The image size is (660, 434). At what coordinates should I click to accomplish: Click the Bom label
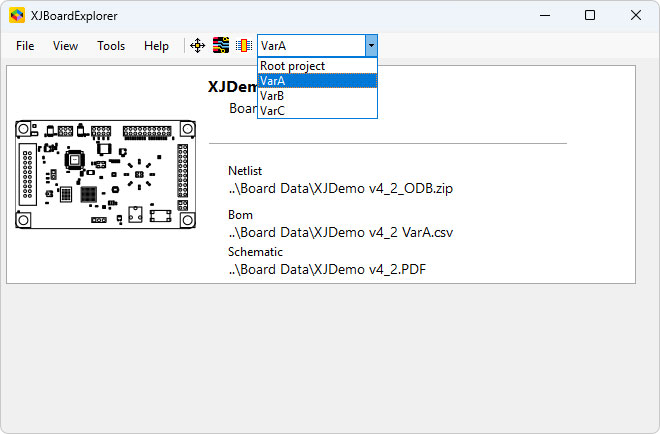pyautogui.click(x=240, y=215)
